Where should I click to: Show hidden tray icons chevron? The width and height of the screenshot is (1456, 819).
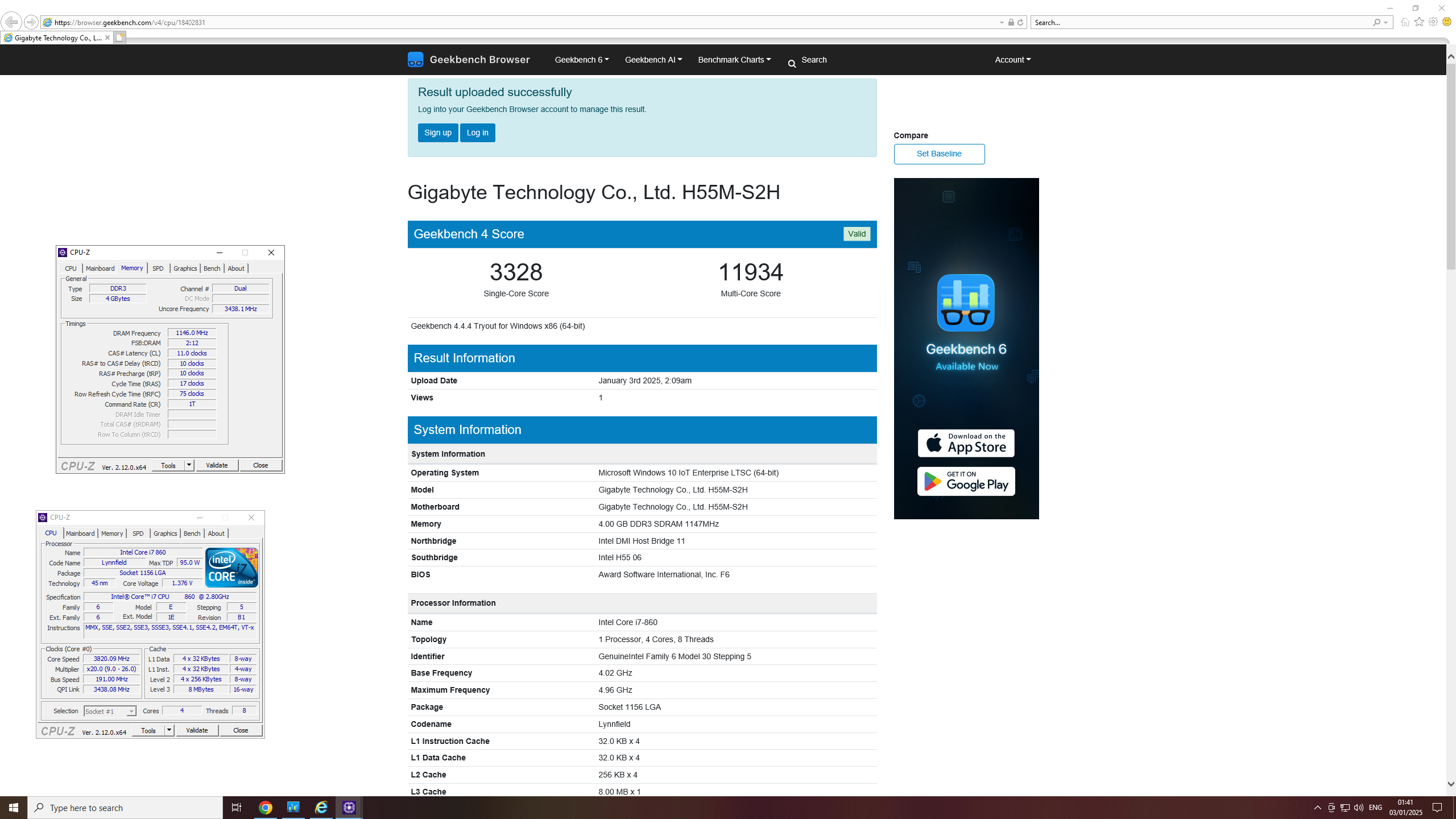(x=1317, y=808)
